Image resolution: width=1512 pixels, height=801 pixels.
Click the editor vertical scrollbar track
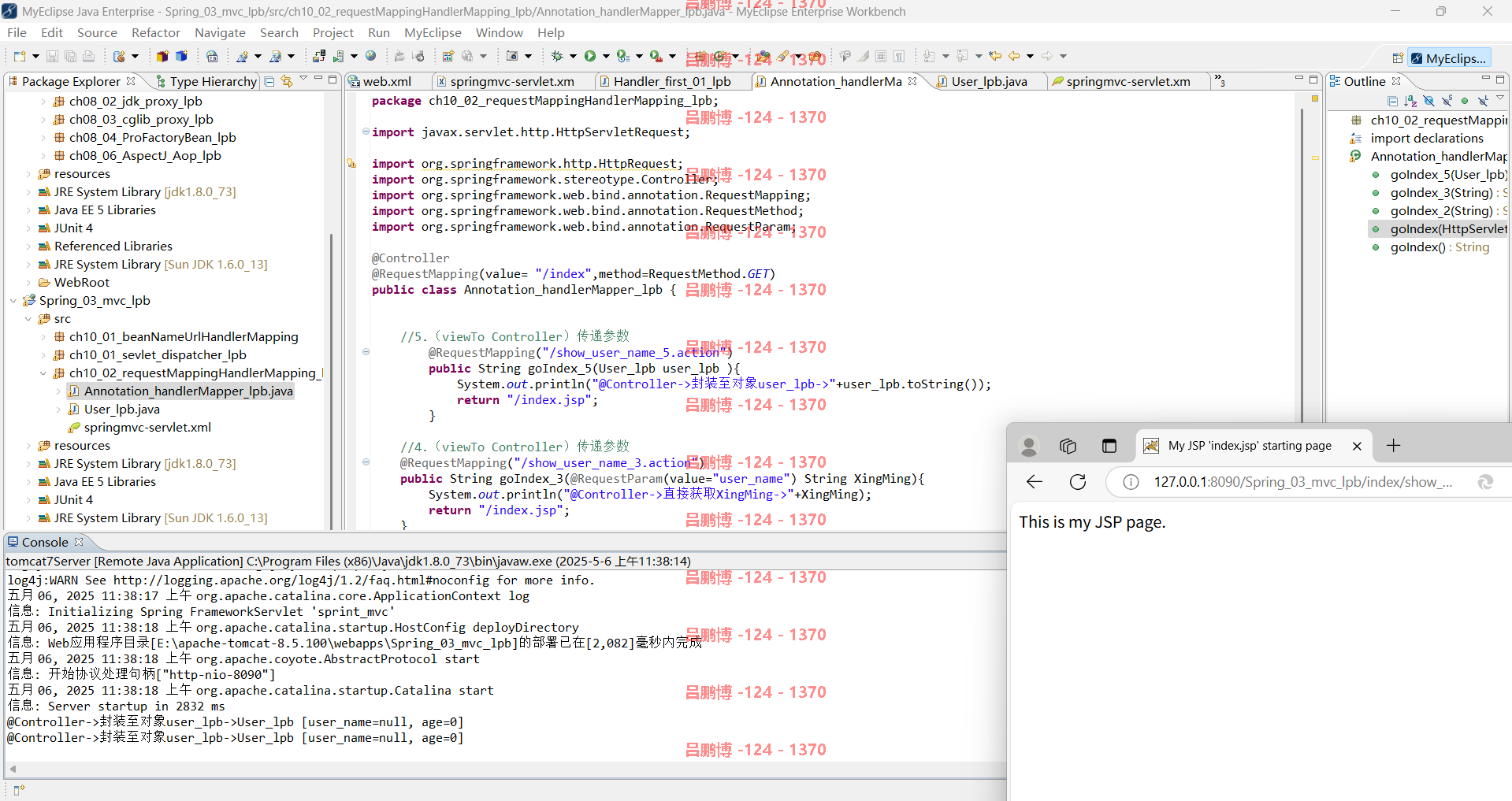[1302, 264]
